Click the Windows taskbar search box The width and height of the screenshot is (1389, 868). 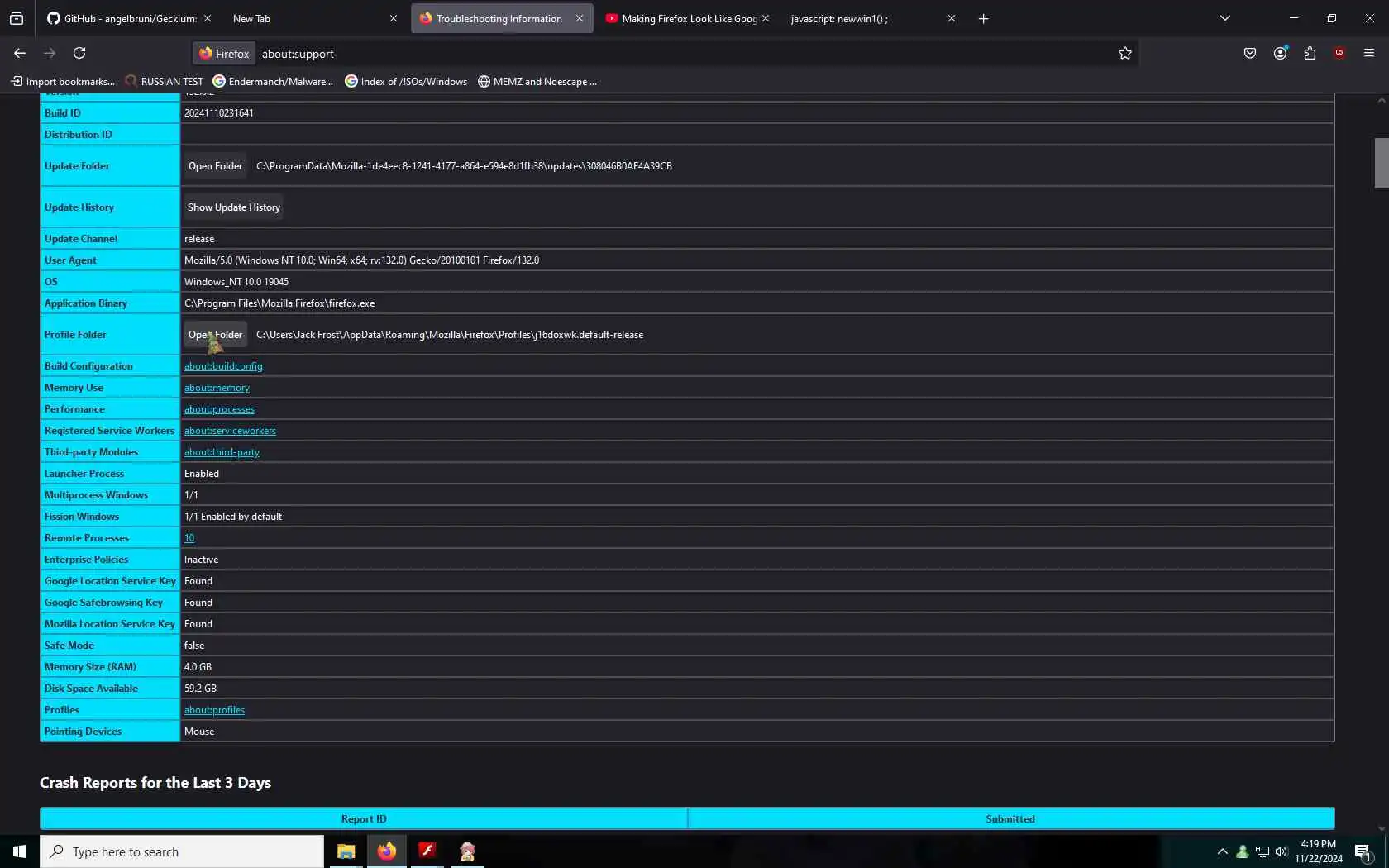coord(182,851)
